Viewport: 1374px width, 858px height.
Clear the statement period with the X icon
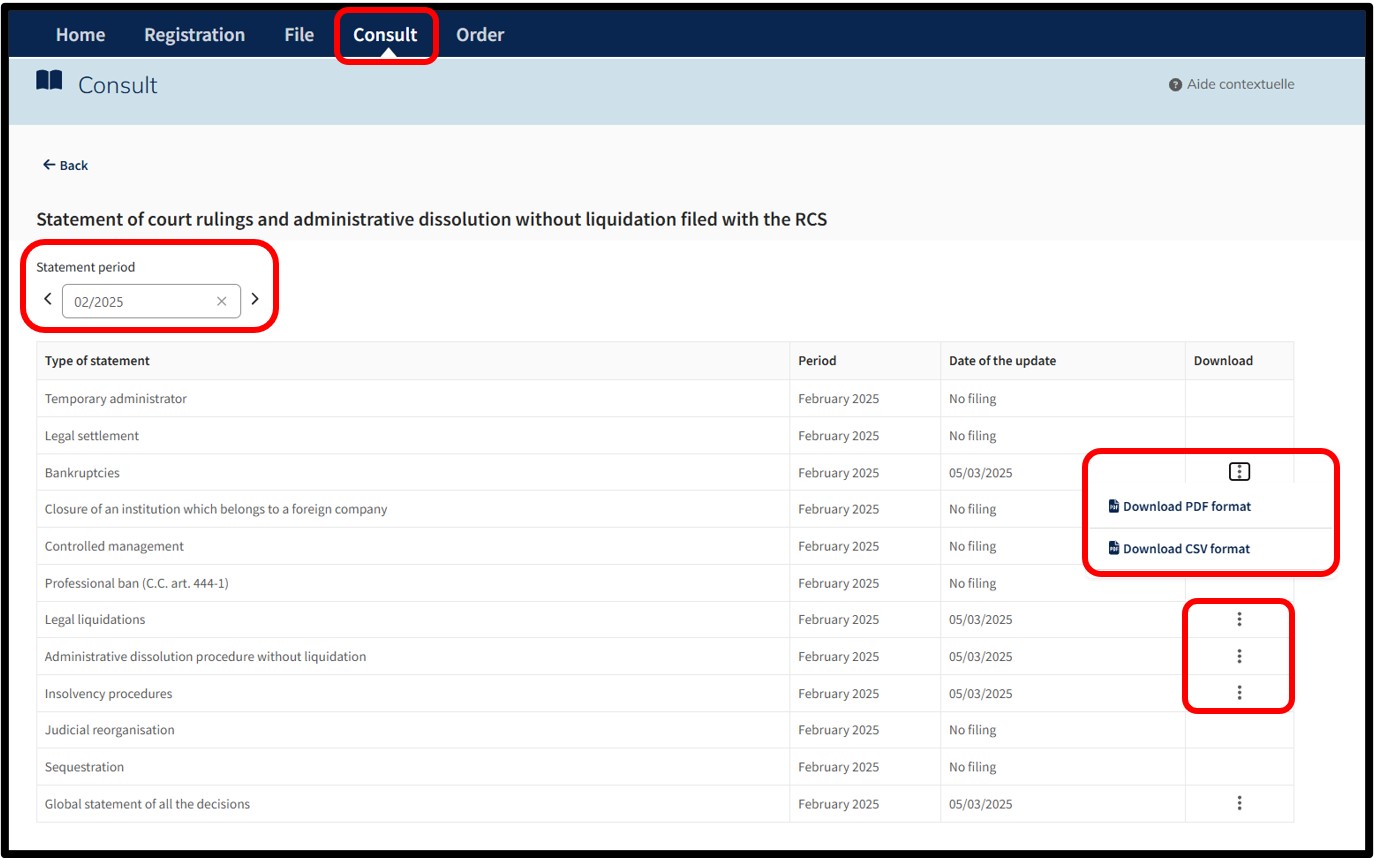click(222, 301)
